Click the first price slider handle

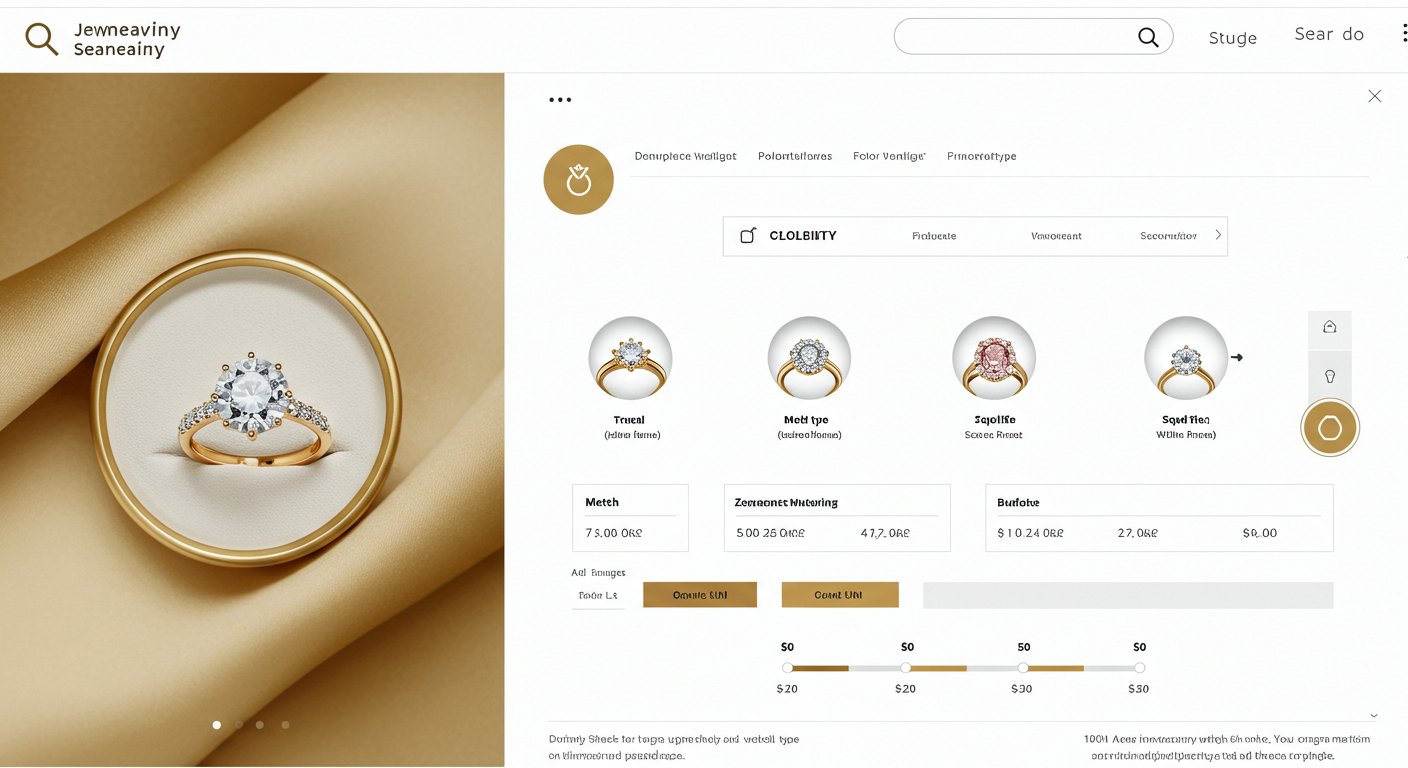(x=788, y=668)
